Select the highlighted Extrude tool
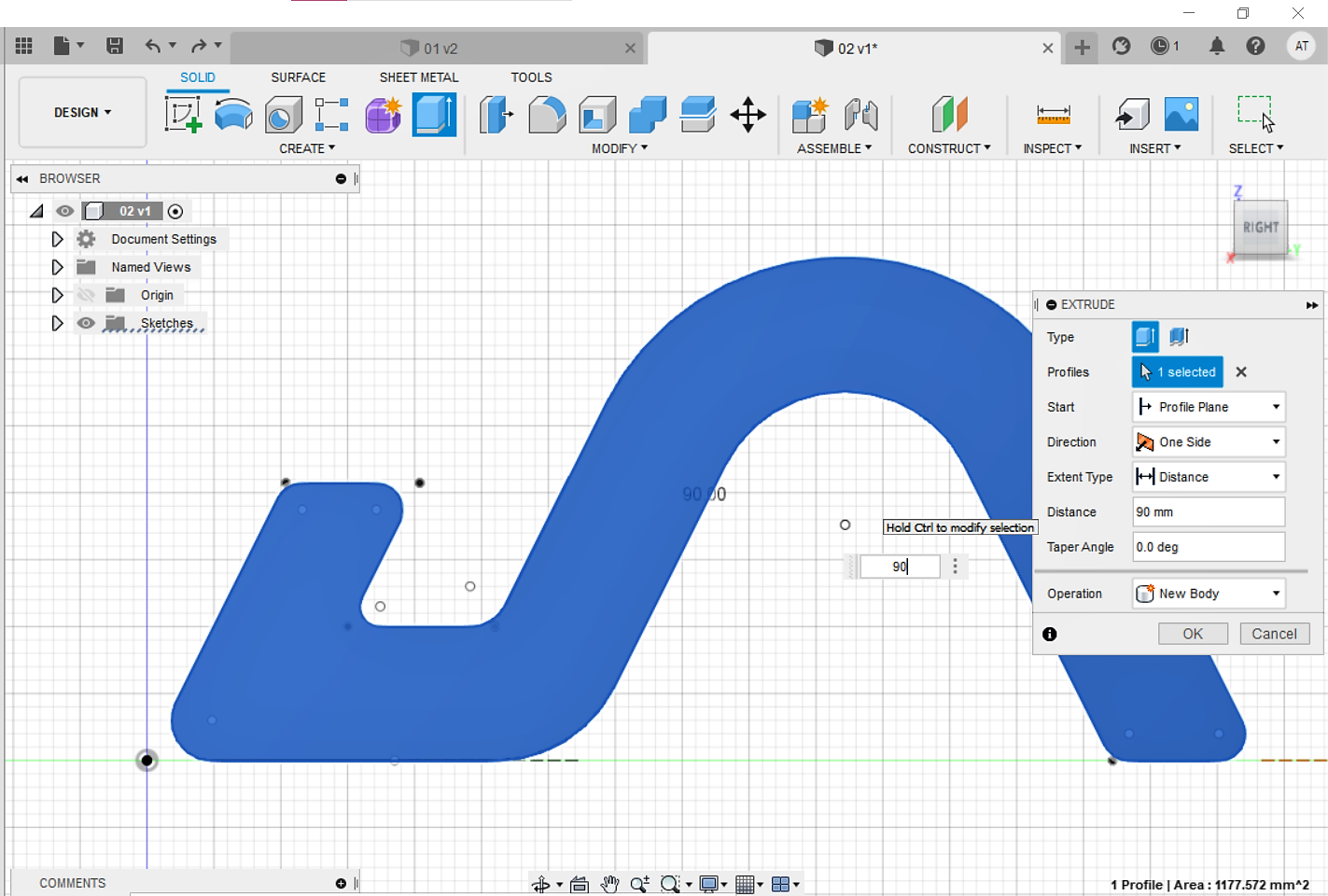The image size is (1328, 896). click(x=434, y=115)
